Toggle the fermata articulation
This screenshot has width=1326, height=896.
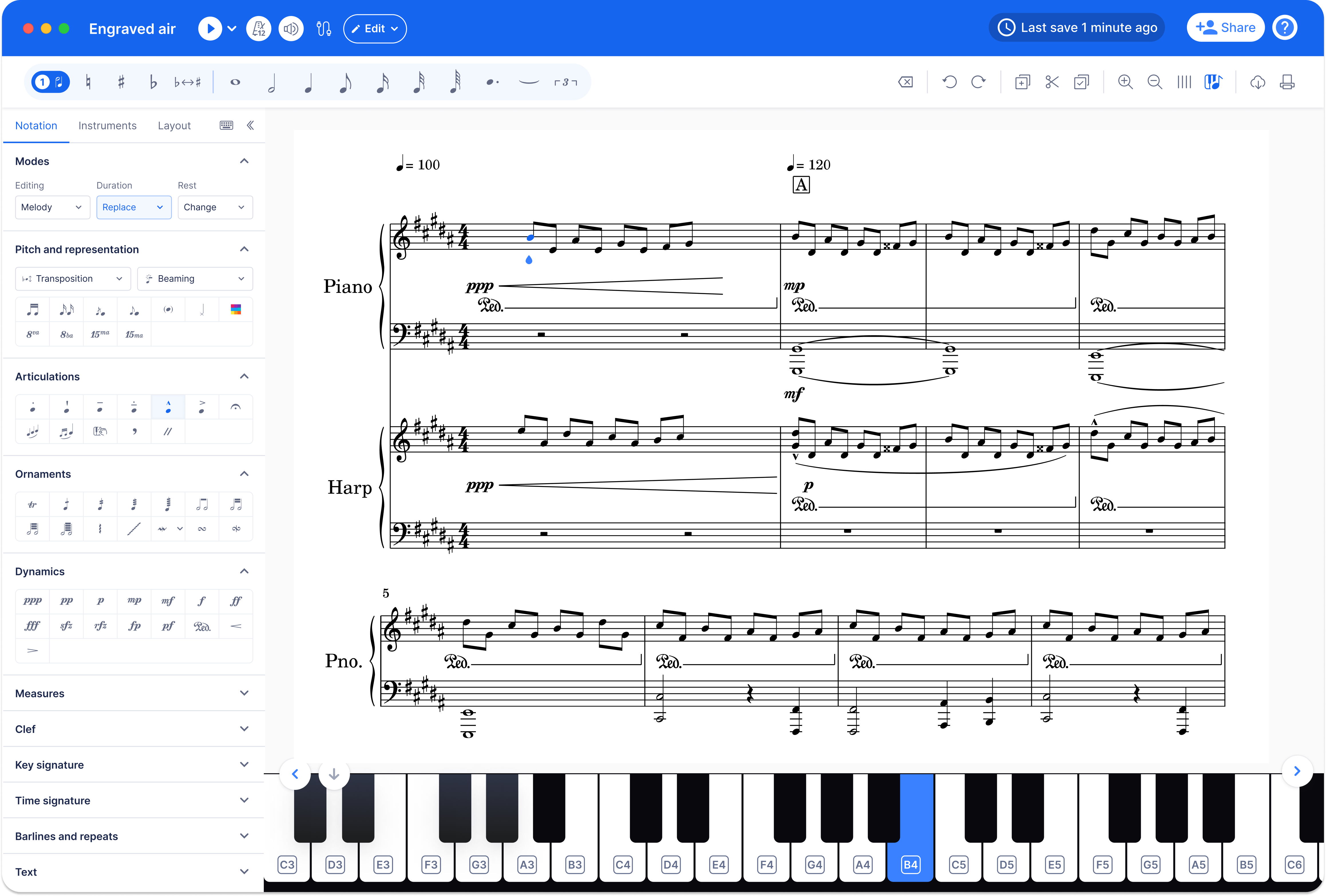tap(236, 407)
